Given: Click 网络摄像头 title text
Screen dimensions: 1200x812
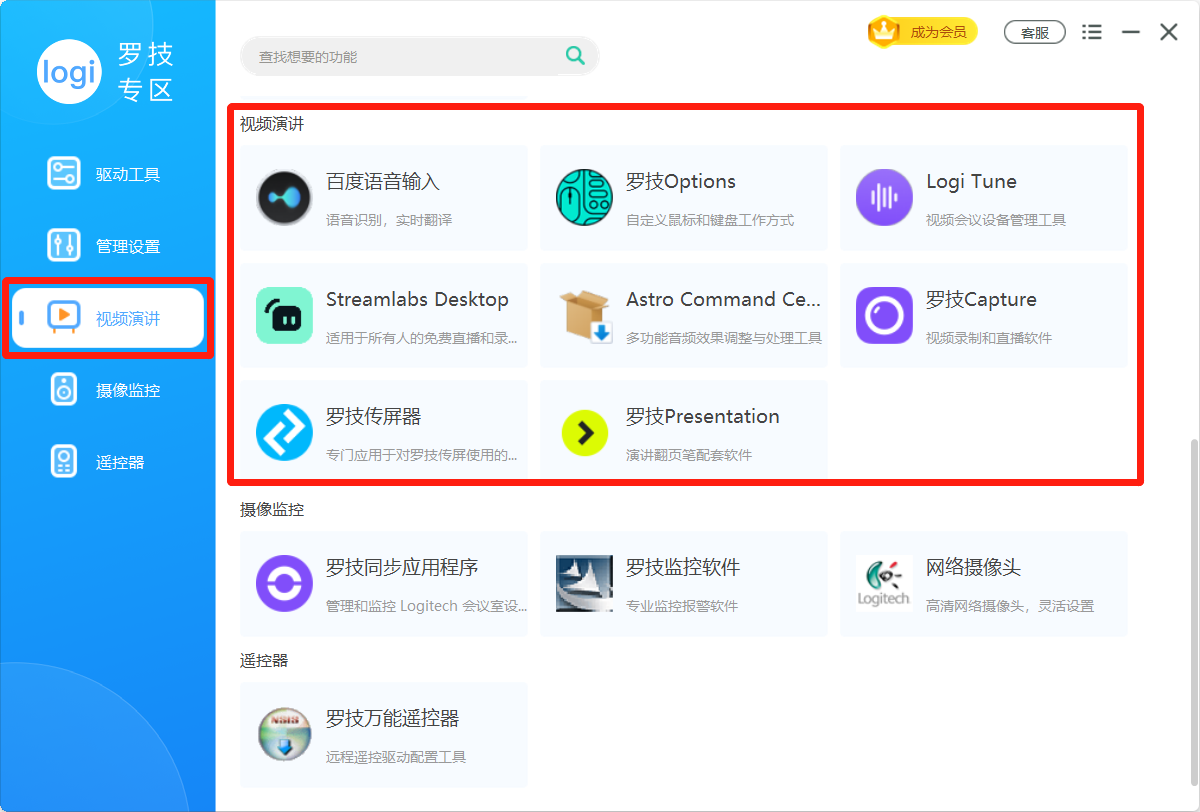Looking at the screenshot, I should click(973, 568).
